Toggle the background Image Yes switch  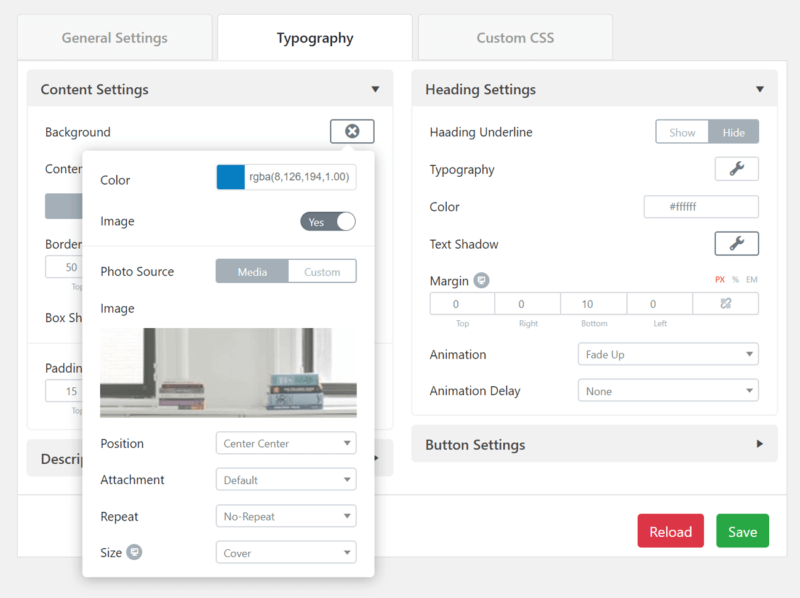point(328,222)
